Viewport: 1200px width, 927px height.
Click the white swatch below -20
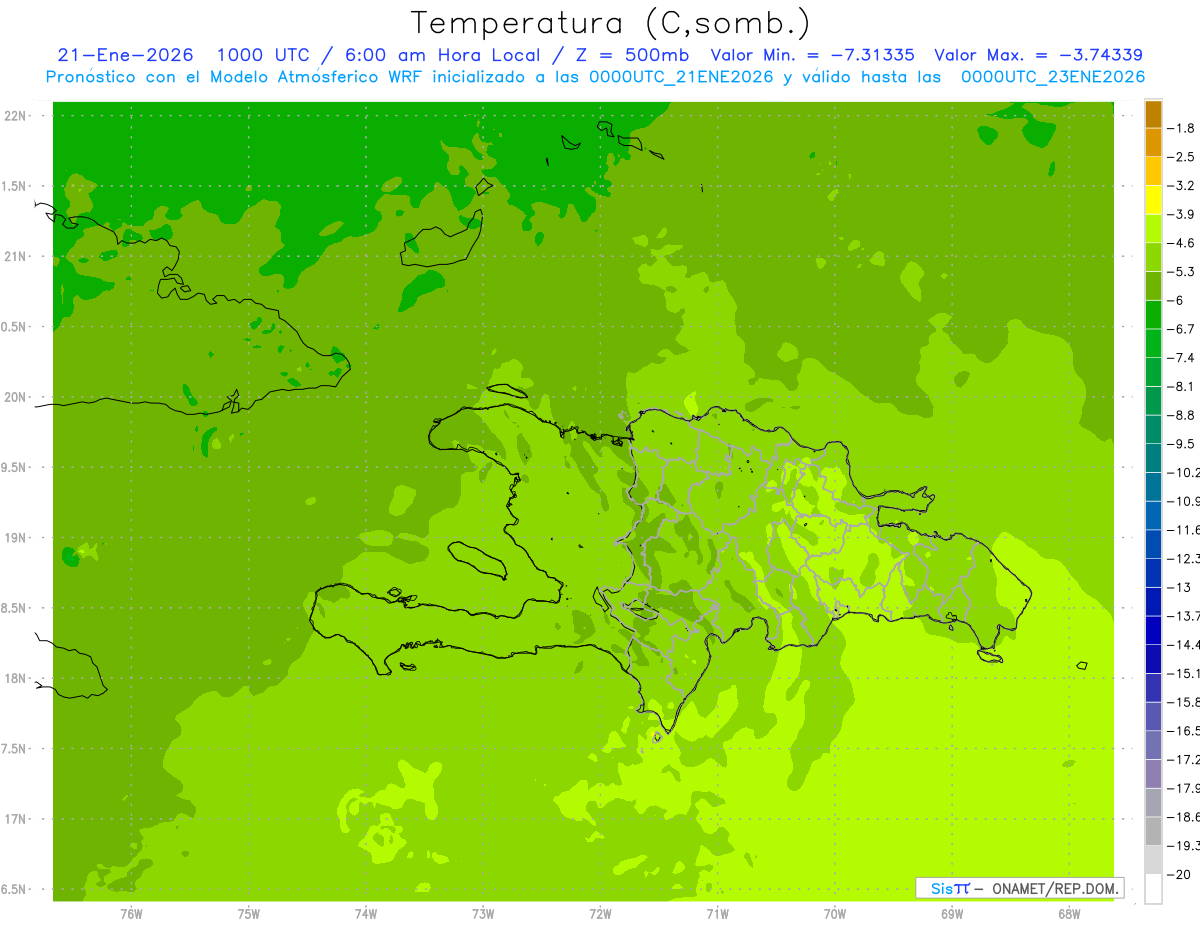point(1153,889)
